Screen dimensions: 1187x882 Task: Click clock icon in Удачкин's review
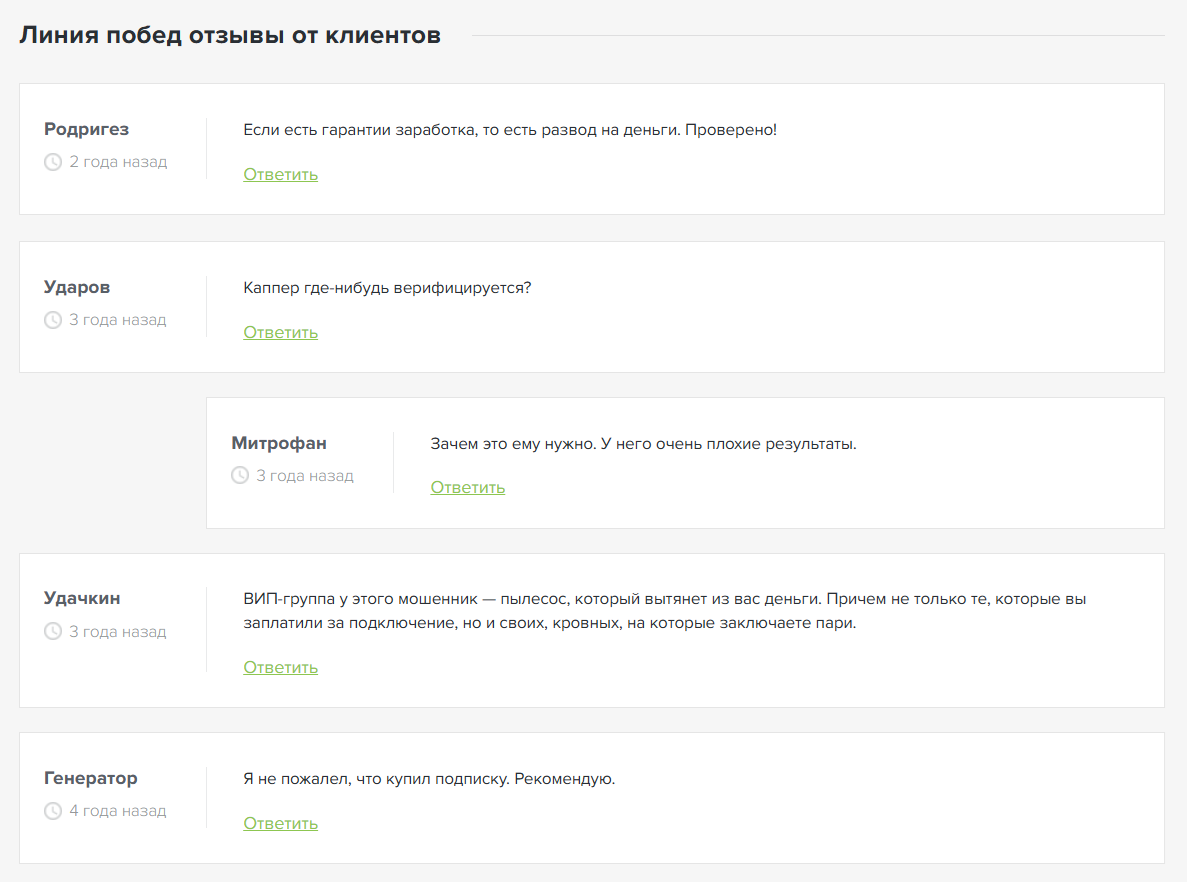[x=53, y=632]
